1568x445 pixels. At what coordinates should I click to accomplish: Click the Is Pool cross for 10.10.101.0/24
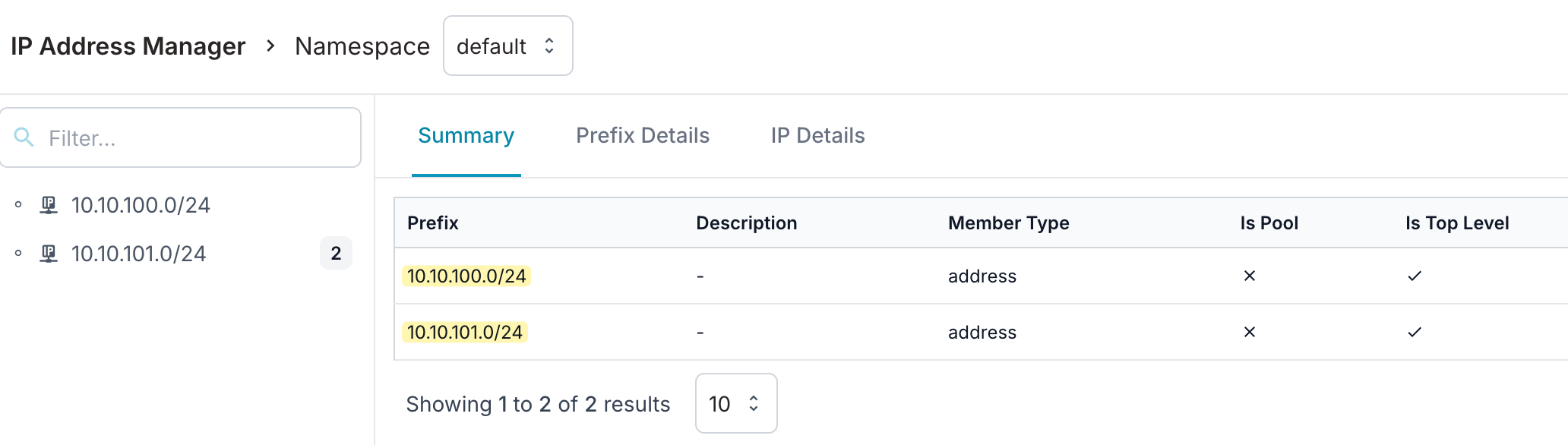pyautogui.click(x=1249, y=332)
